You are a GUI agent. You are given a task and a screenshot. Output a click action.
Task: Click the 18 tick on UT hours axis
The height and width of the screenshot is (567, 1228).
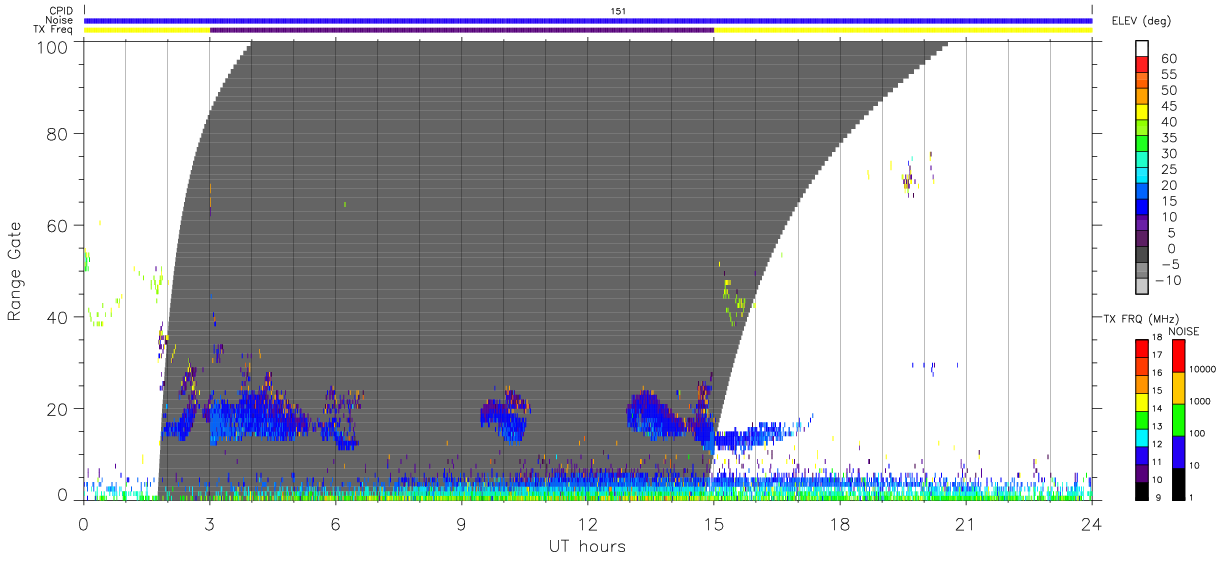pos(840,524)
